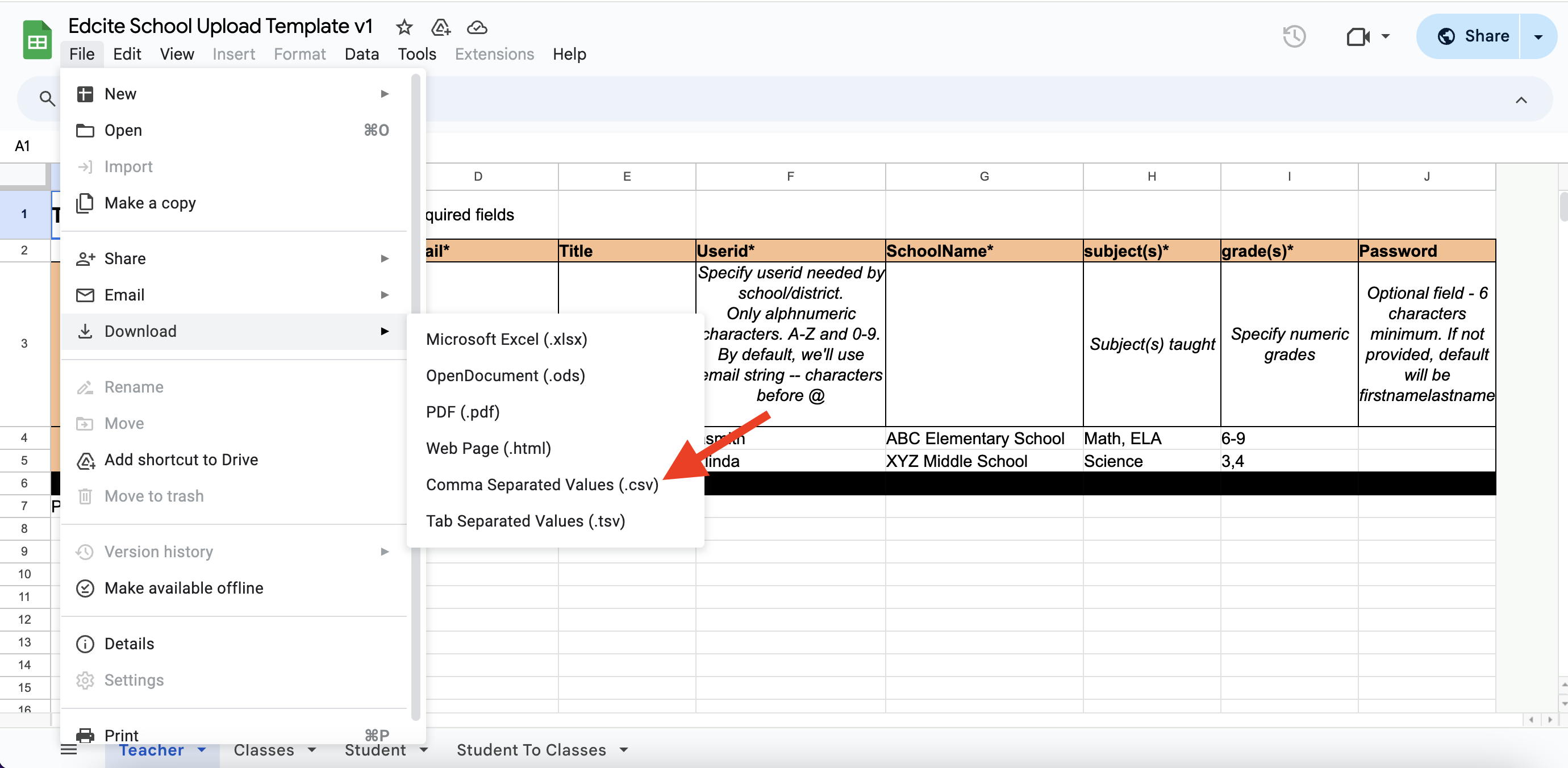Click the Google Sheets home logo

click(37, 40)
